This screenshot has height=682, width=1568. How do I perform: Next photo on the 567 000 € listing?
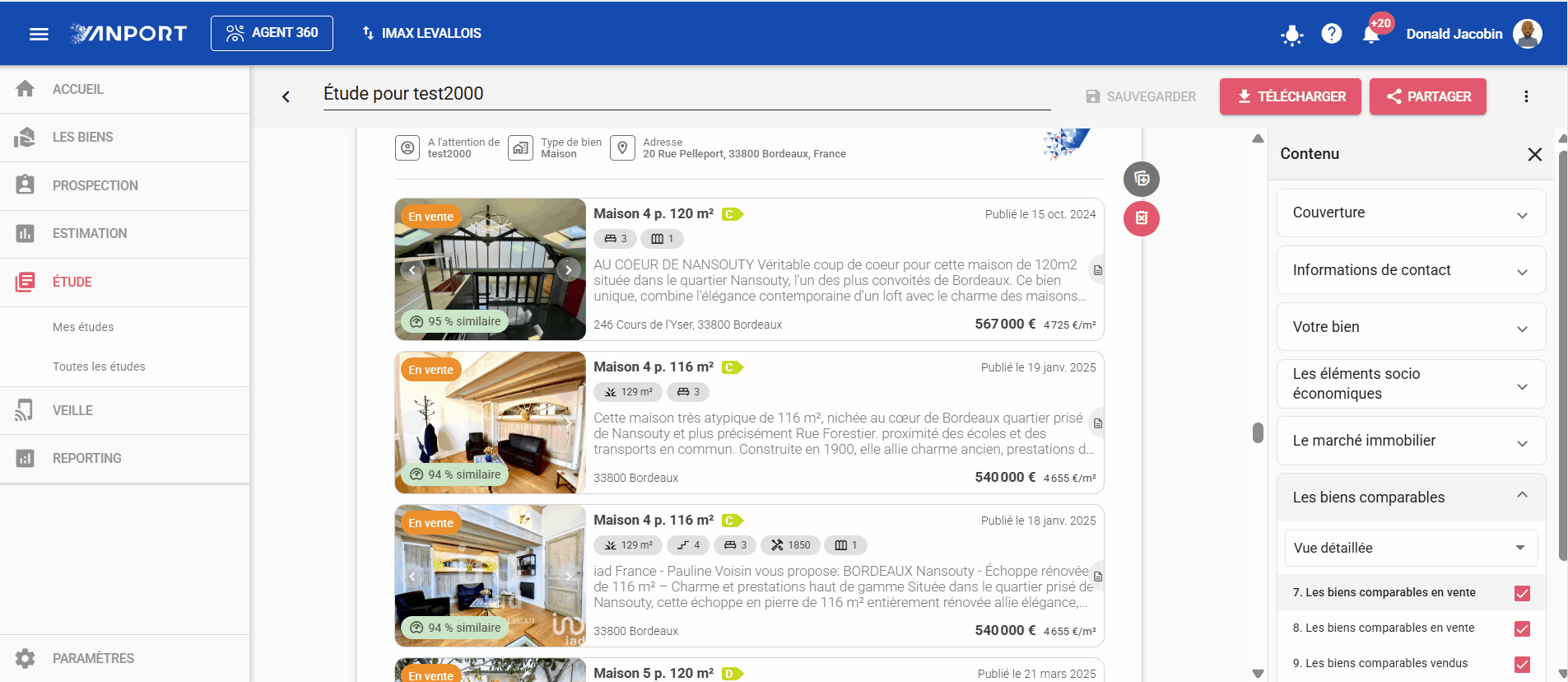[x=568, y=269]
